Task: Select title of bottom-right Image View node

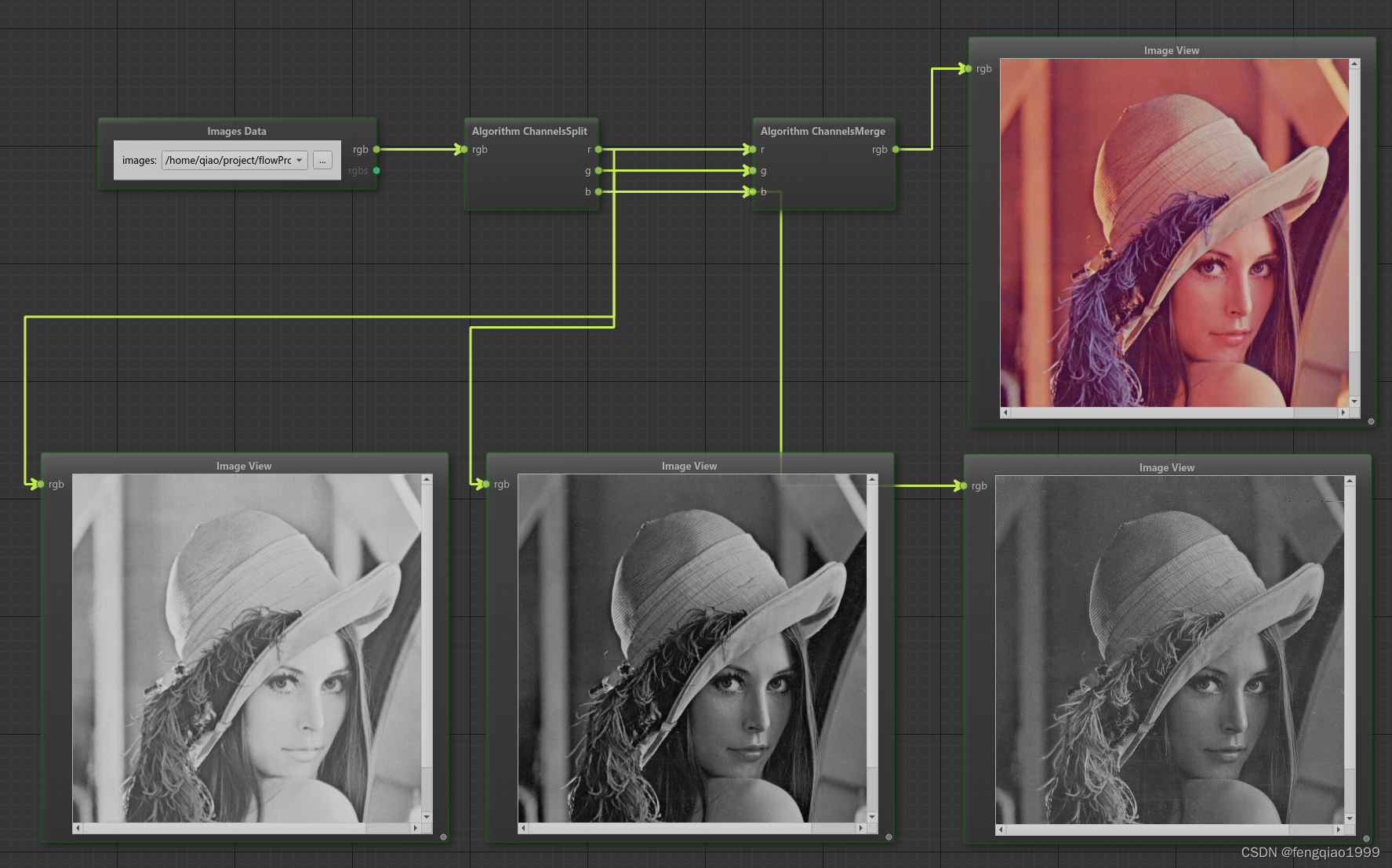Action: pyautogui.click(x=1167, y=467)
